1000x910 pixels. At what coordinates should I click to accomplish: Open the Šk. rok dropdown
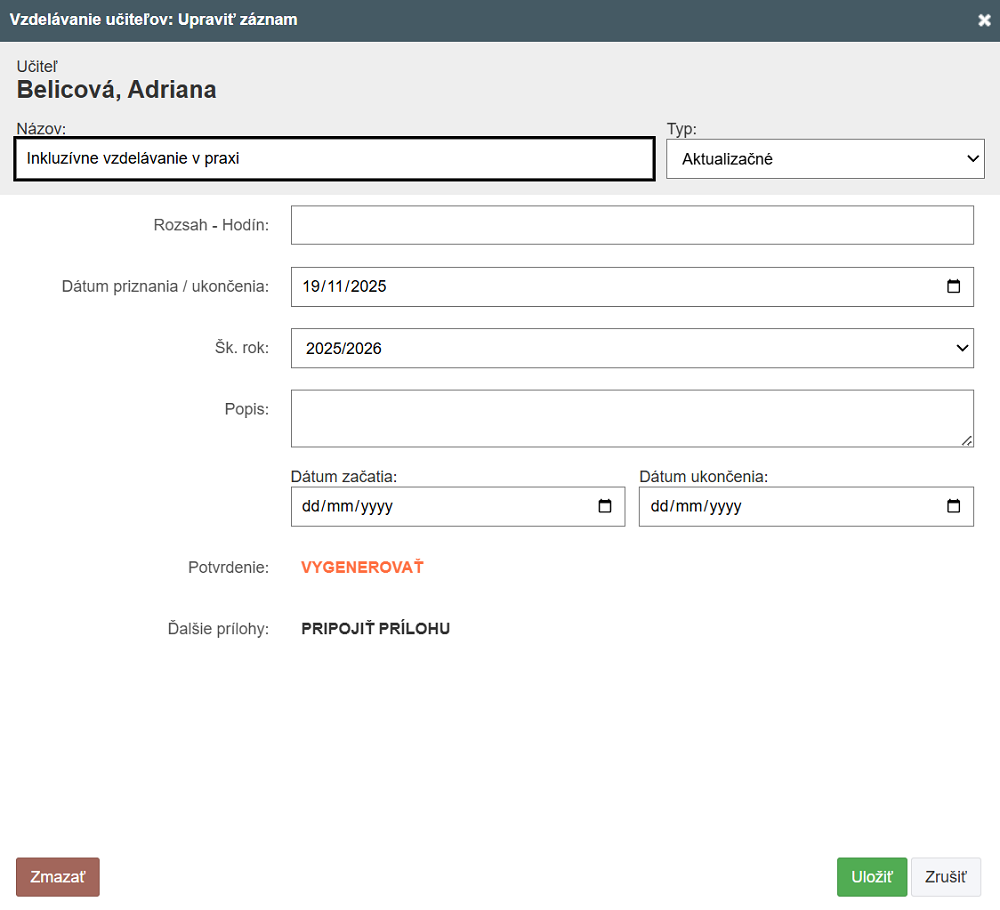pos(632,348)
